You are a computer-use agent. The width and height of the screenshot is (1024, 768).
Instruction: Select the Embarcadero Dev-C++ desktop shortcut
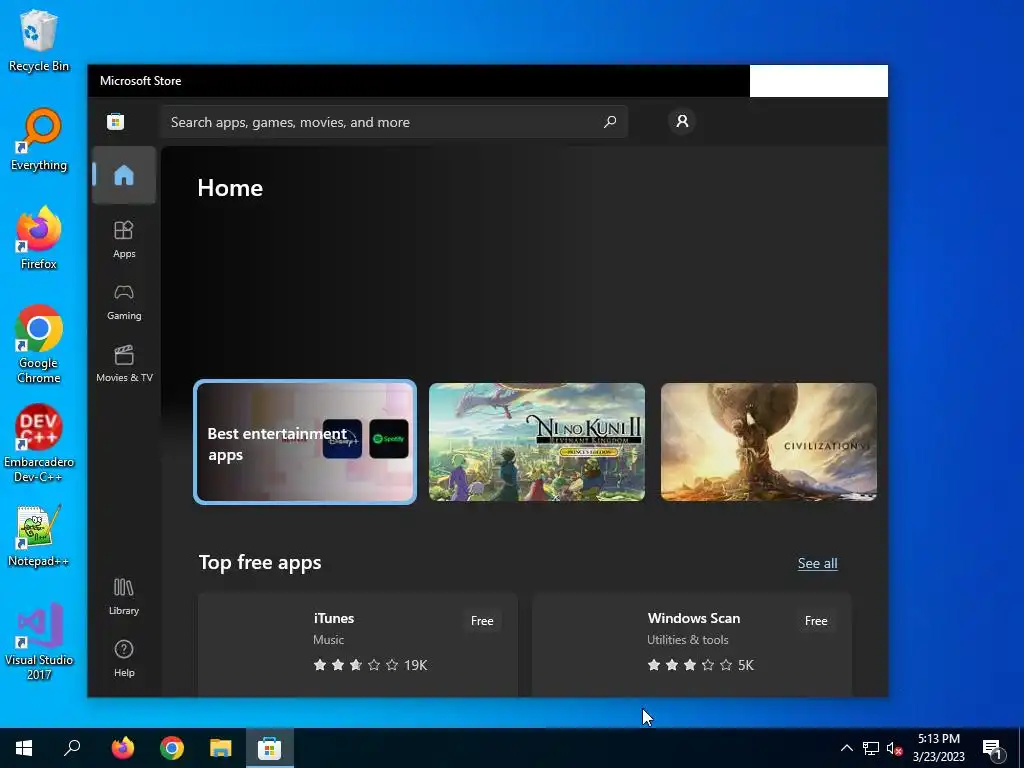click(x=39, y=443)
